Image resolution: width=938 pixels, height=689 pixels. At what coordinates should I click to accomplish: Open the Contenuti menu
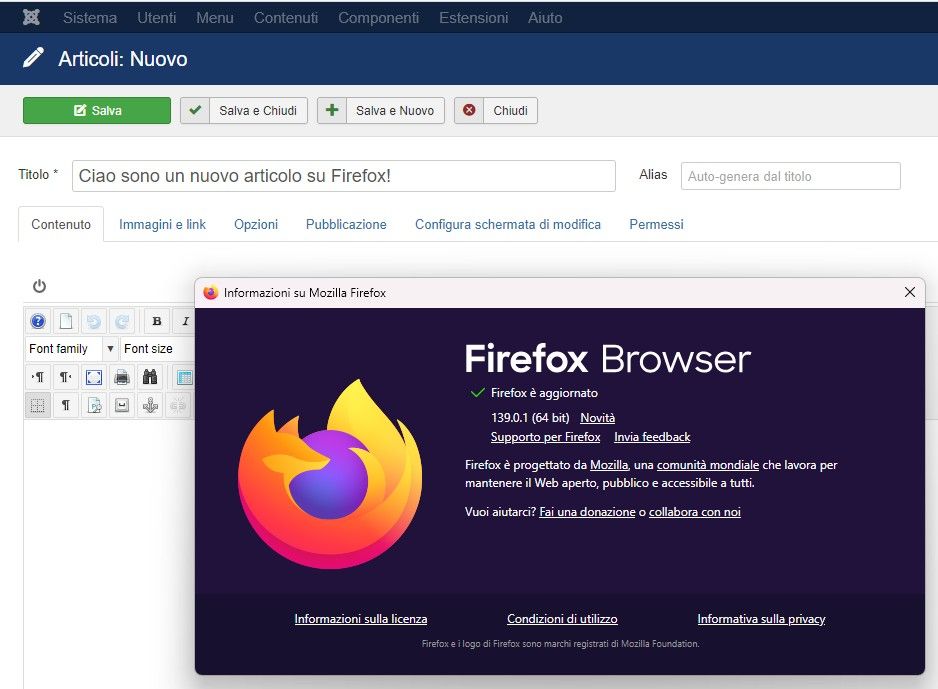[286, 18]
